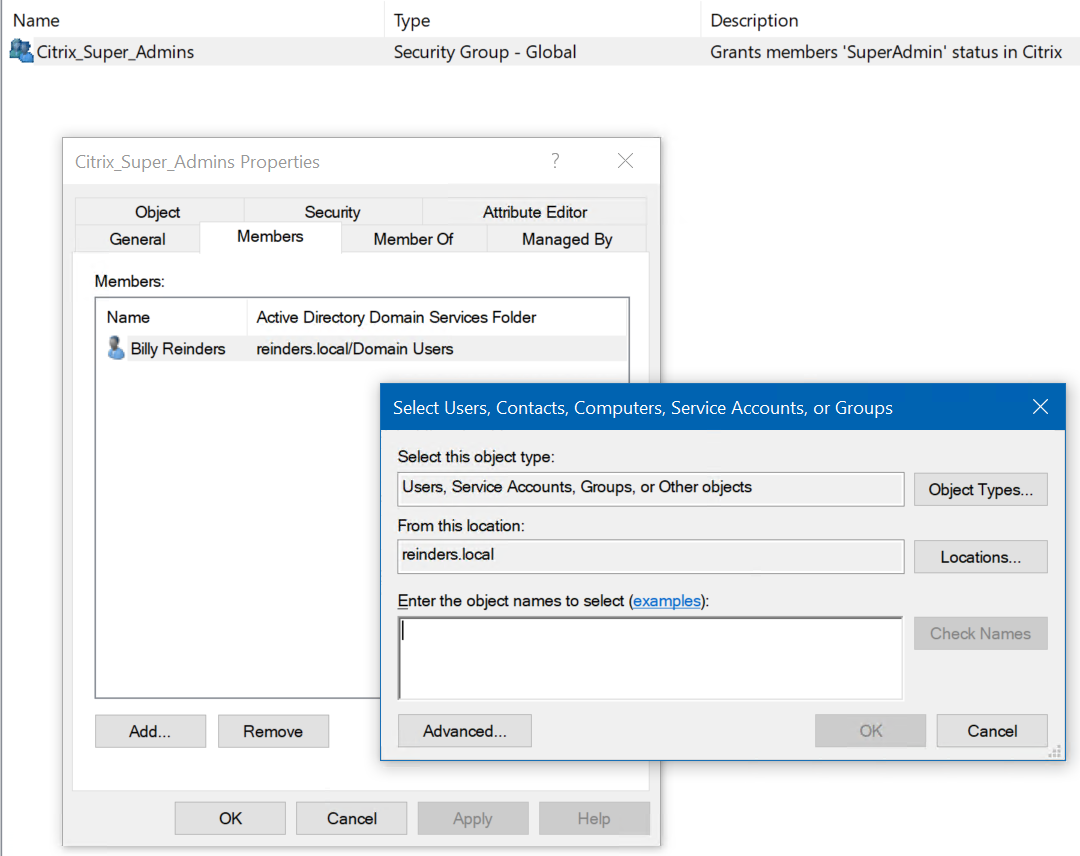This screenshot has height=856, width=1080.
Task: Sort list by Description column header
Action: coord(754,21)
